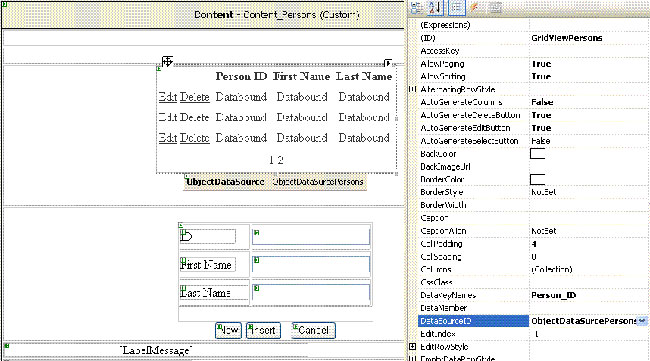Select the highlighted DataSourceID property
Screen dimensions: 650x361
[x=474, y=321]
